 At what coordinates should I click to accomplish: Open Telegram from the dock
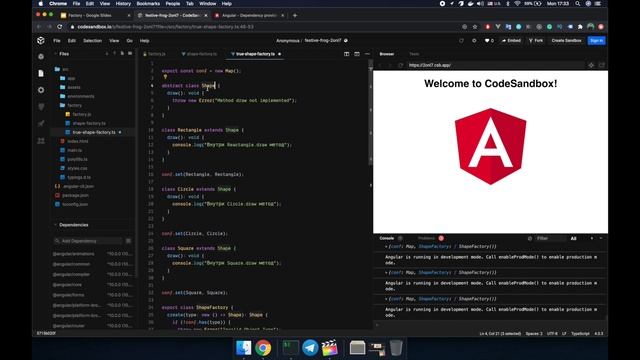pos(310,348)
